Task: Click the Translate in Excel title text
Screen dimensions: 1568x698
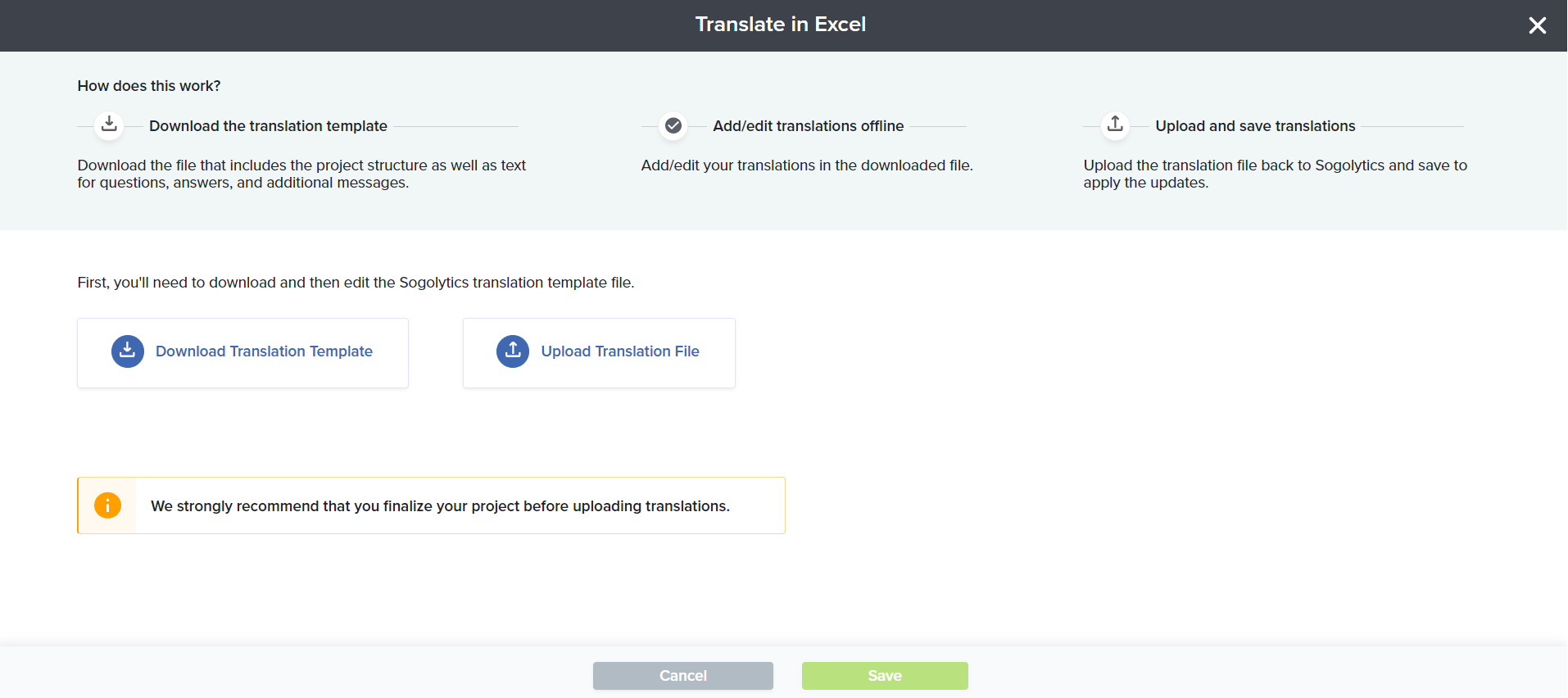Action: coord(780,24)
